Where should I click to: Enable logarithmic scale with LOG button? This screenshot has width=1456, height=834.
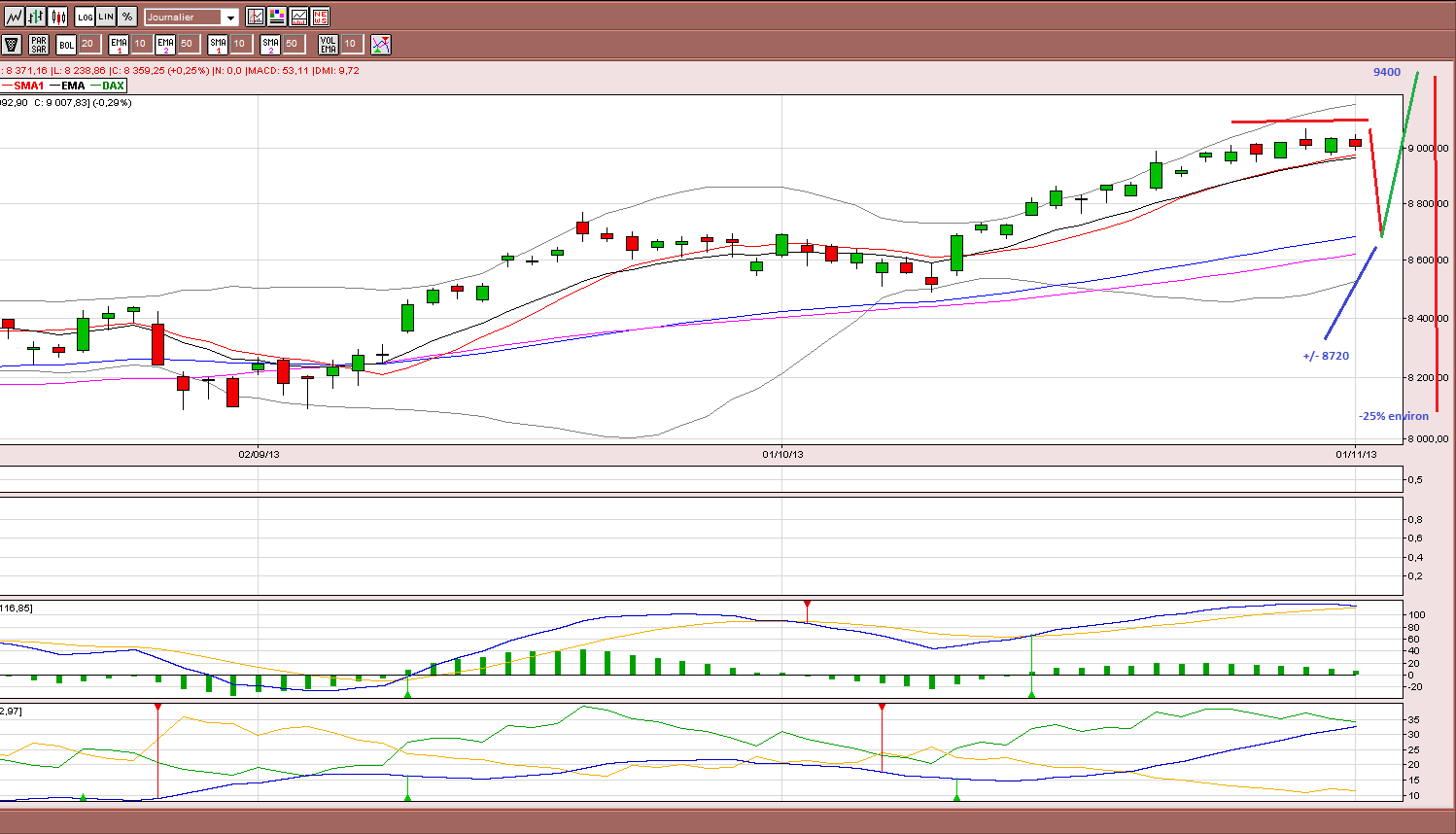tap(85, 17)
